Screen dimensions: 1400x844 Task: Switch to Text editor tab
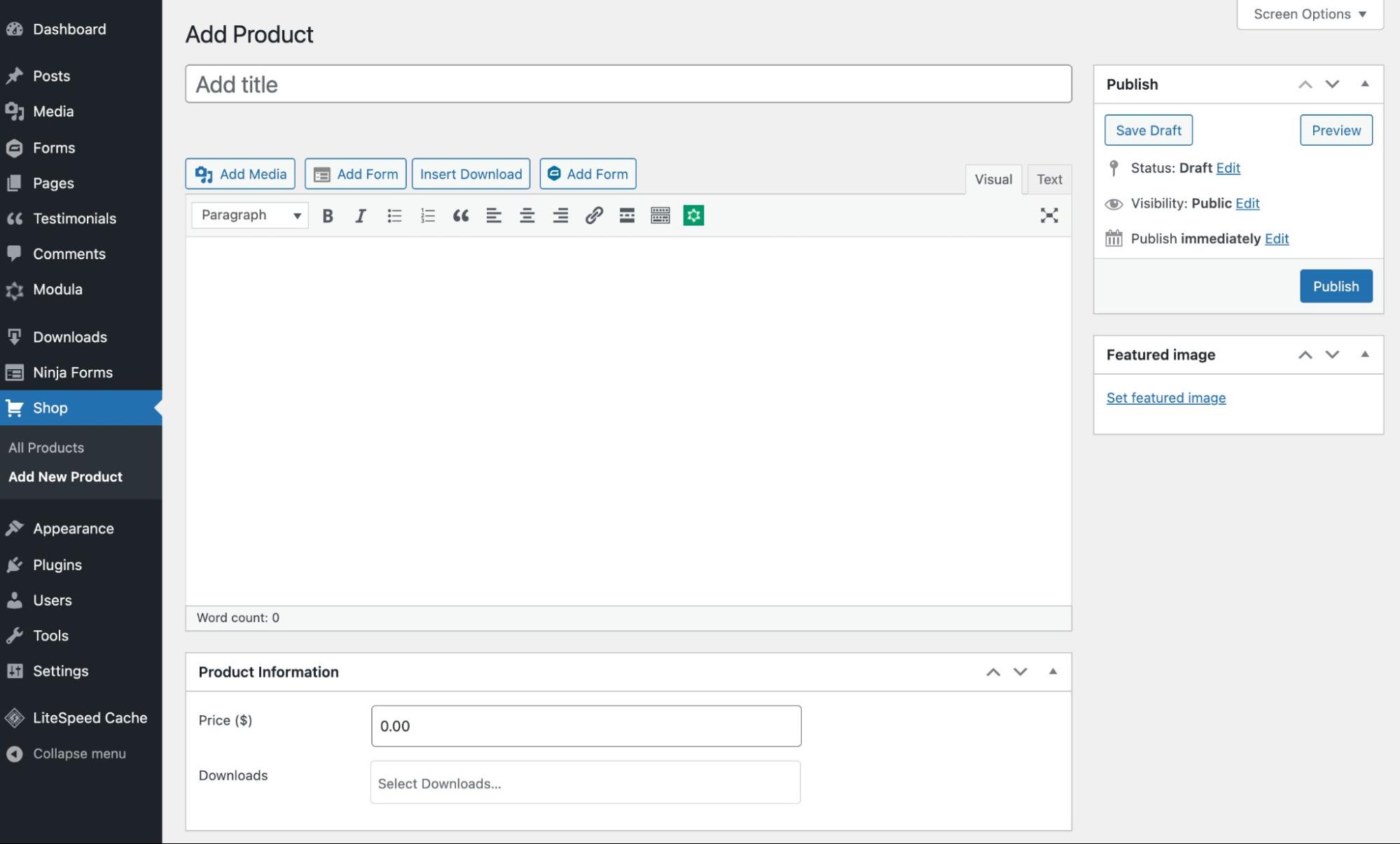coord(1049,178)
